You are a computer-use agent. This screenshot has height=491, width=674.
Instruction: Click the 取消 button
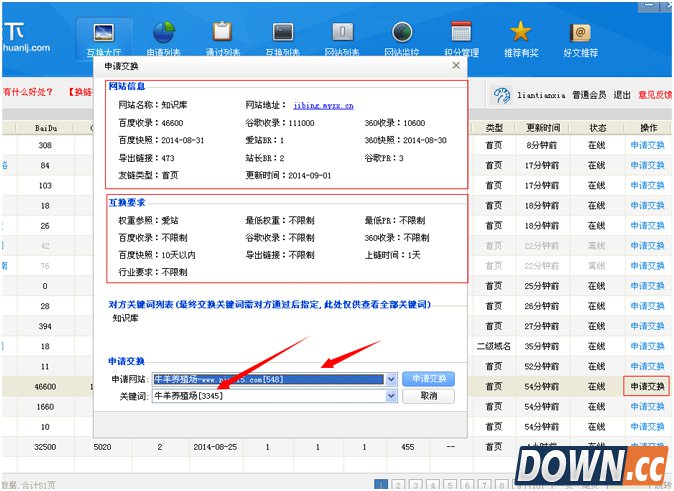click(x=429, y=396)
